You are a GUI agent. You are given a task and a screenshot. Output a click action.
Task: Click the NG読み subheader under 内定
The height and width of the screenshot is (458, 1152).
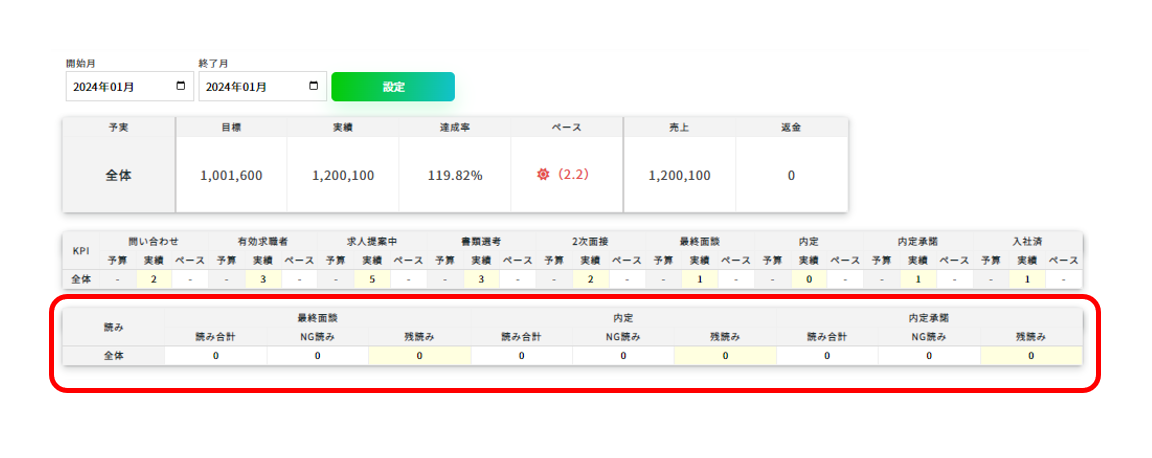[623, 337]
